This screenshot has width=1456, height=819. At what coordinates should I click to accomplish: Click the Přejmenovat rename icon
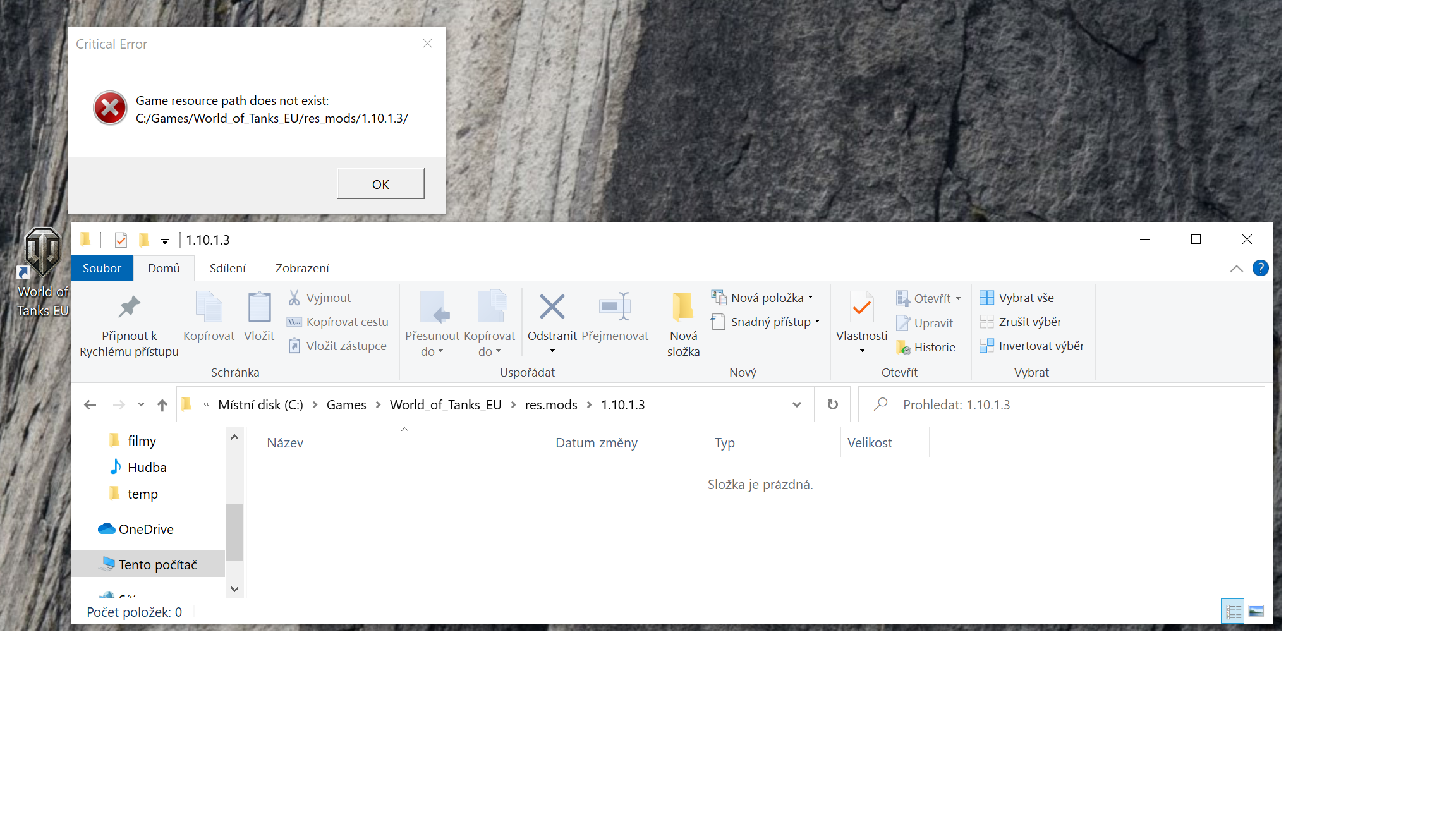click(615, 306)
